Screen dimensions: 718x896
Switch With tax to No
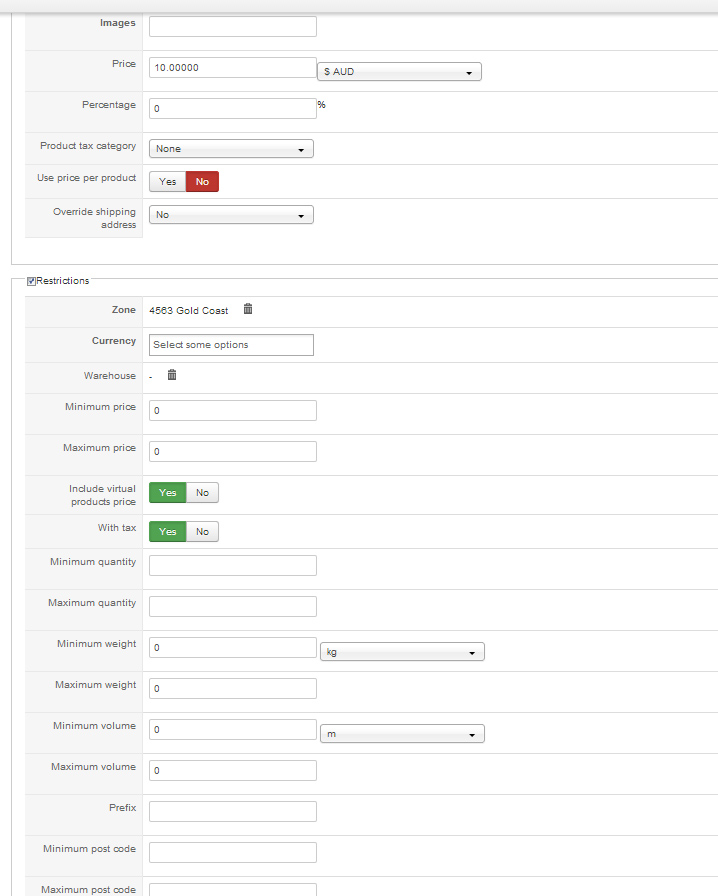click(202, 531)
